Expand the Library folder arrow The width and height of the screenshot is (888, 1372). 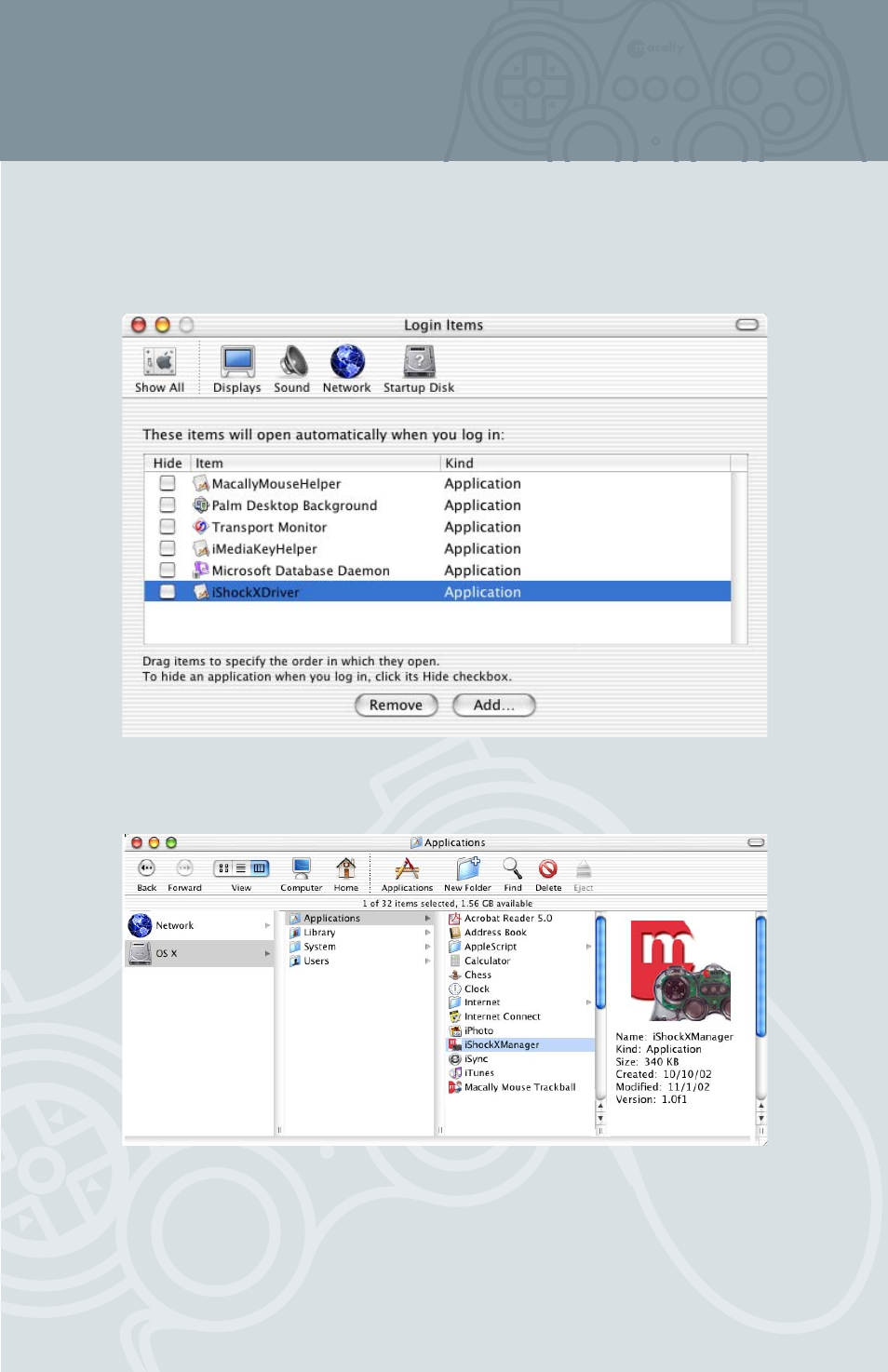(x=427, y=933)
